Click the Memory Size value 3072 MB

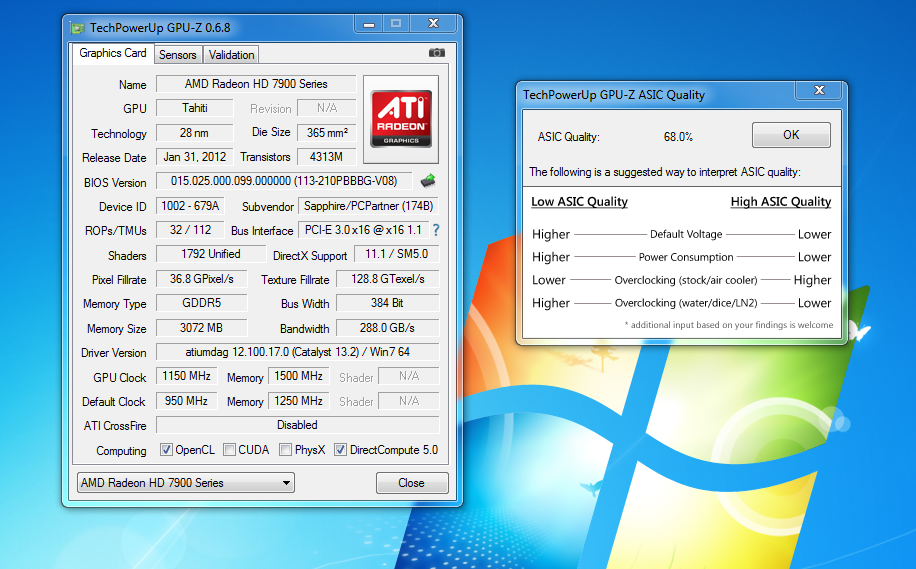click(202, 328)
